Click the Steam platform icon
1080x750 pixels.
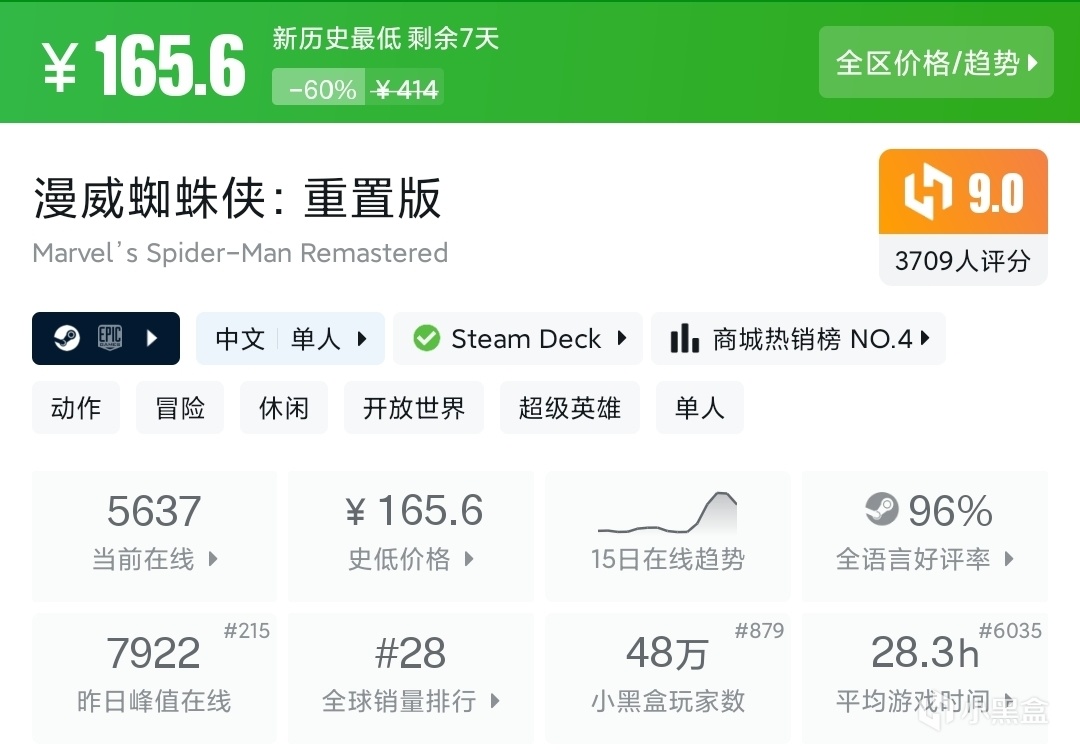click(67, 338)
